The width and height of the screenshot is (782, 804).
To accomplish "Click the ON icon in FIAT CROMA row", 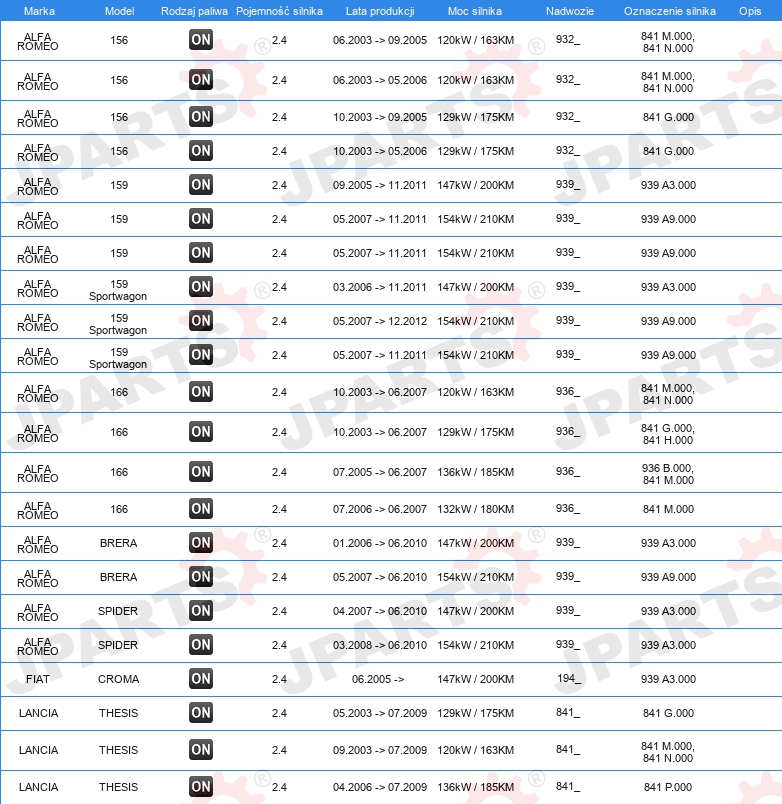I will [x=200, y=678].
